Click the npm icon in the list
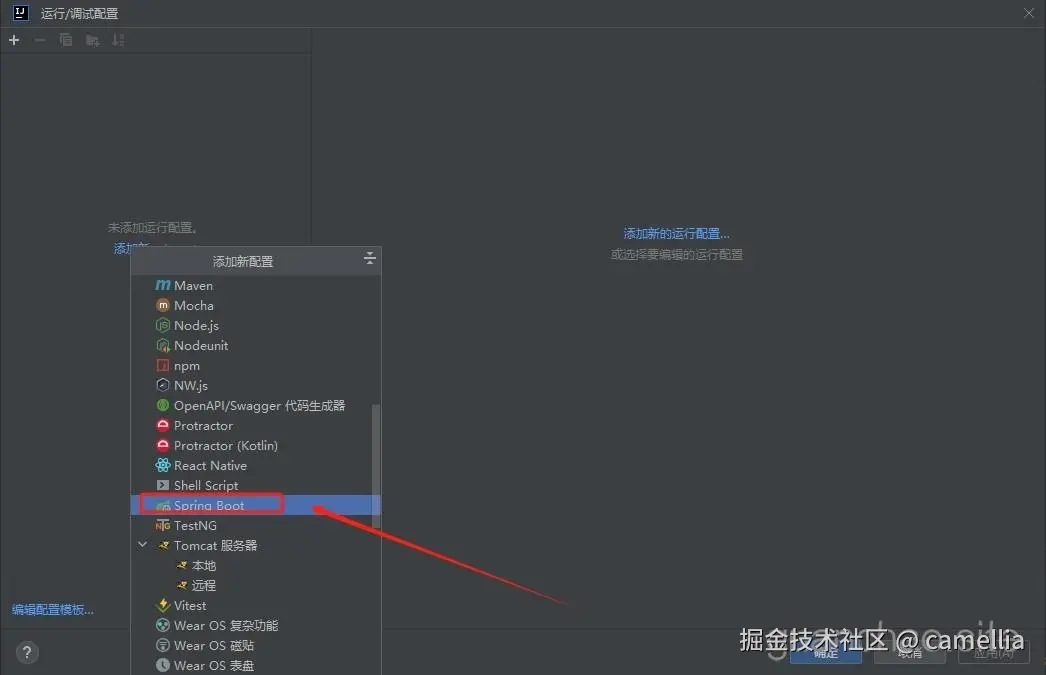 click(x=163, y=366)
